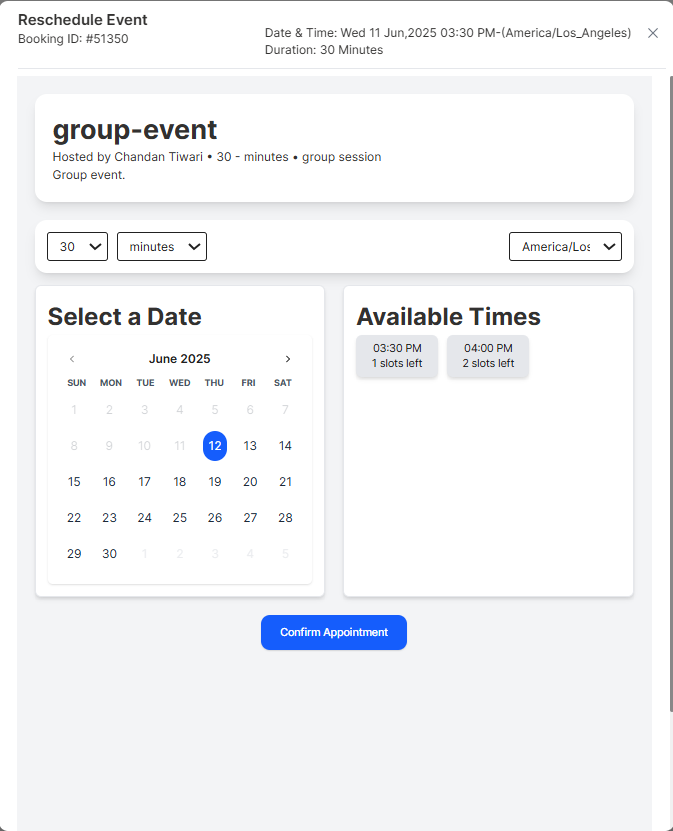Image resolution: width=673 pixels, height=831 pixels.
Task: Open the America/Los_Angeles timezone dropdown
Action: [x=565, y=246]
